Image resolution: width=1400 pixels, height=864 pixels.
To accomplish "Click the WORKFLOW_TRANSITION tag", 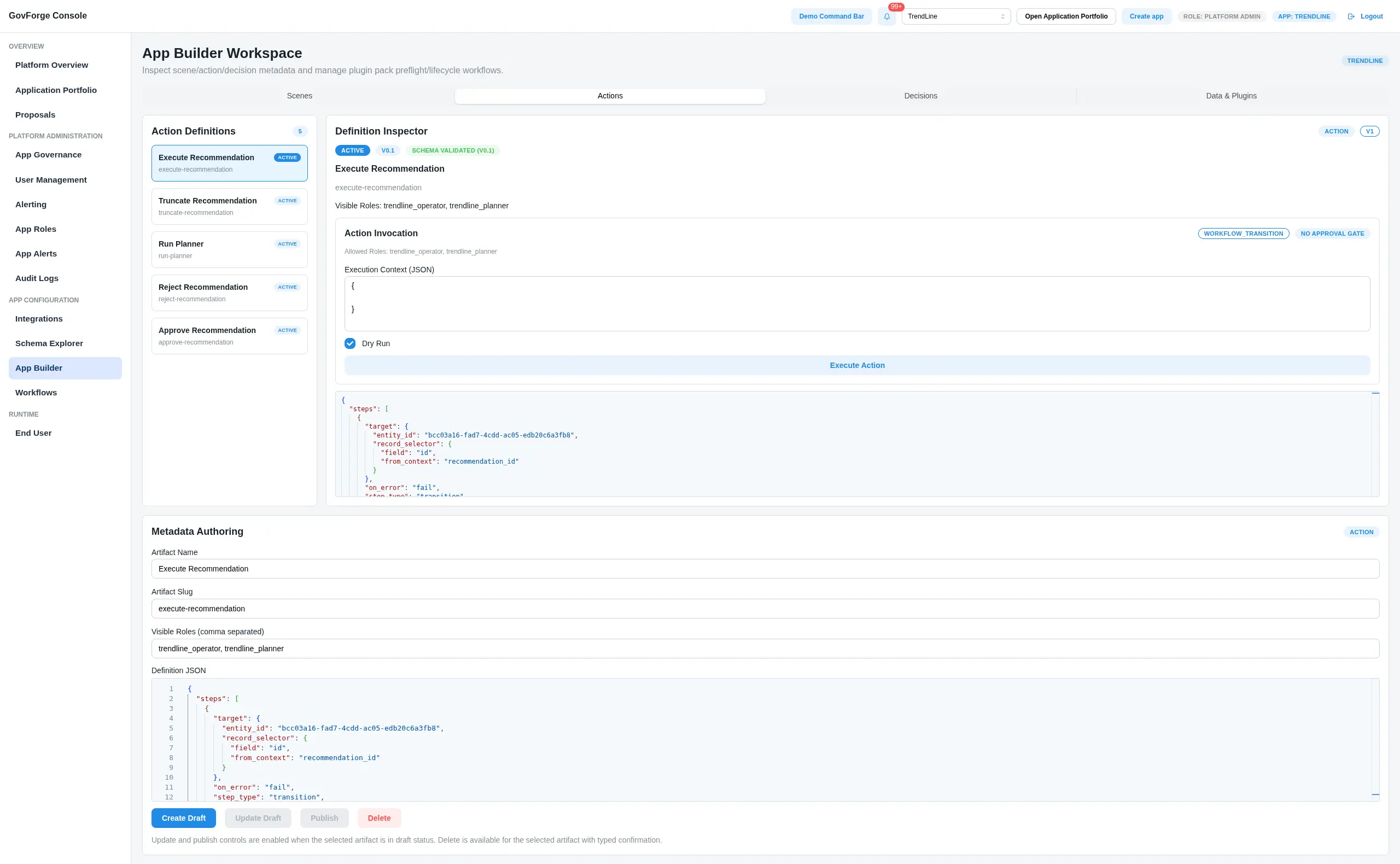I will point(1244,233).
